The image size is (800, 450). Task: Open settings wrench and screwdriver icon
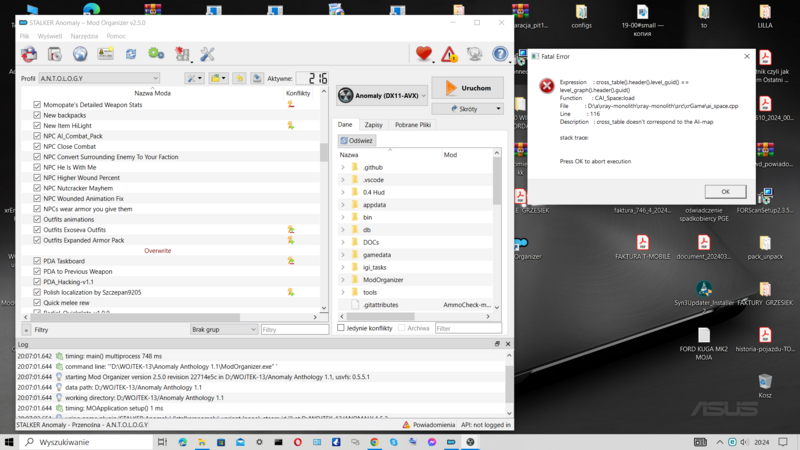tap(208, 54)
